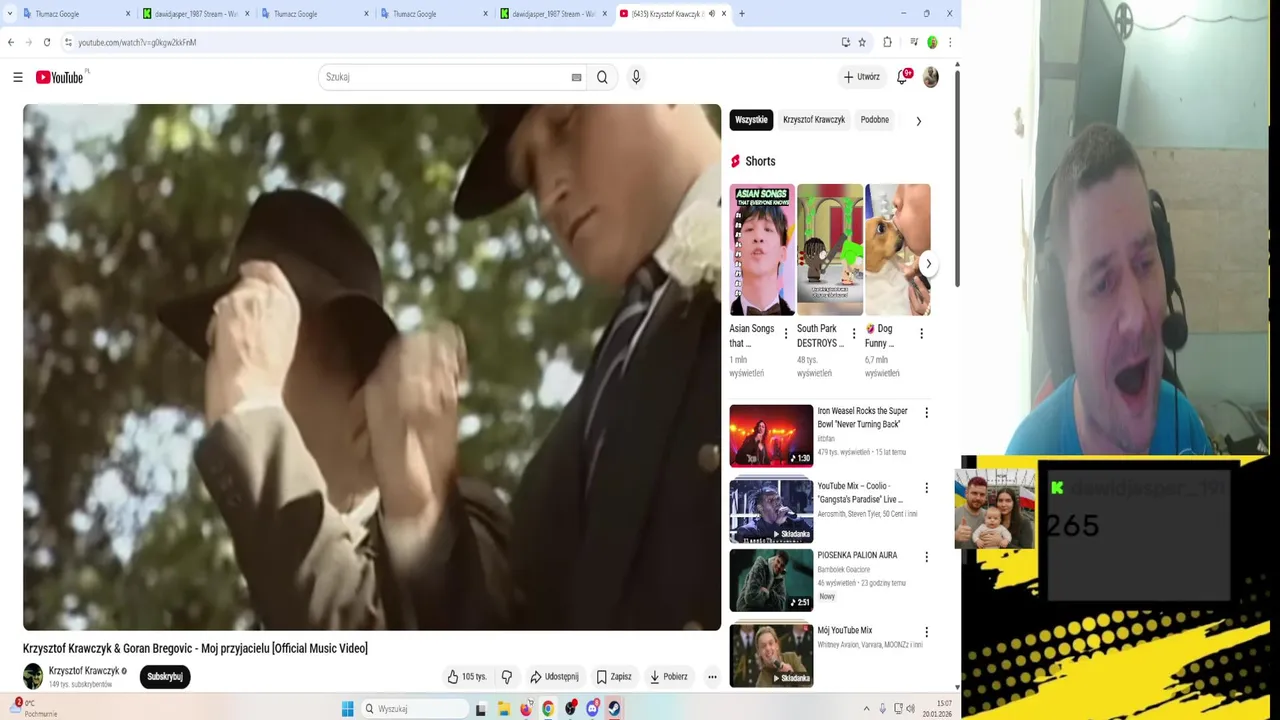Image resolution: width=1280 pixels, height=720 pixels.
Task: Open options for Asian Songs short
Action: tap(786, 334)
